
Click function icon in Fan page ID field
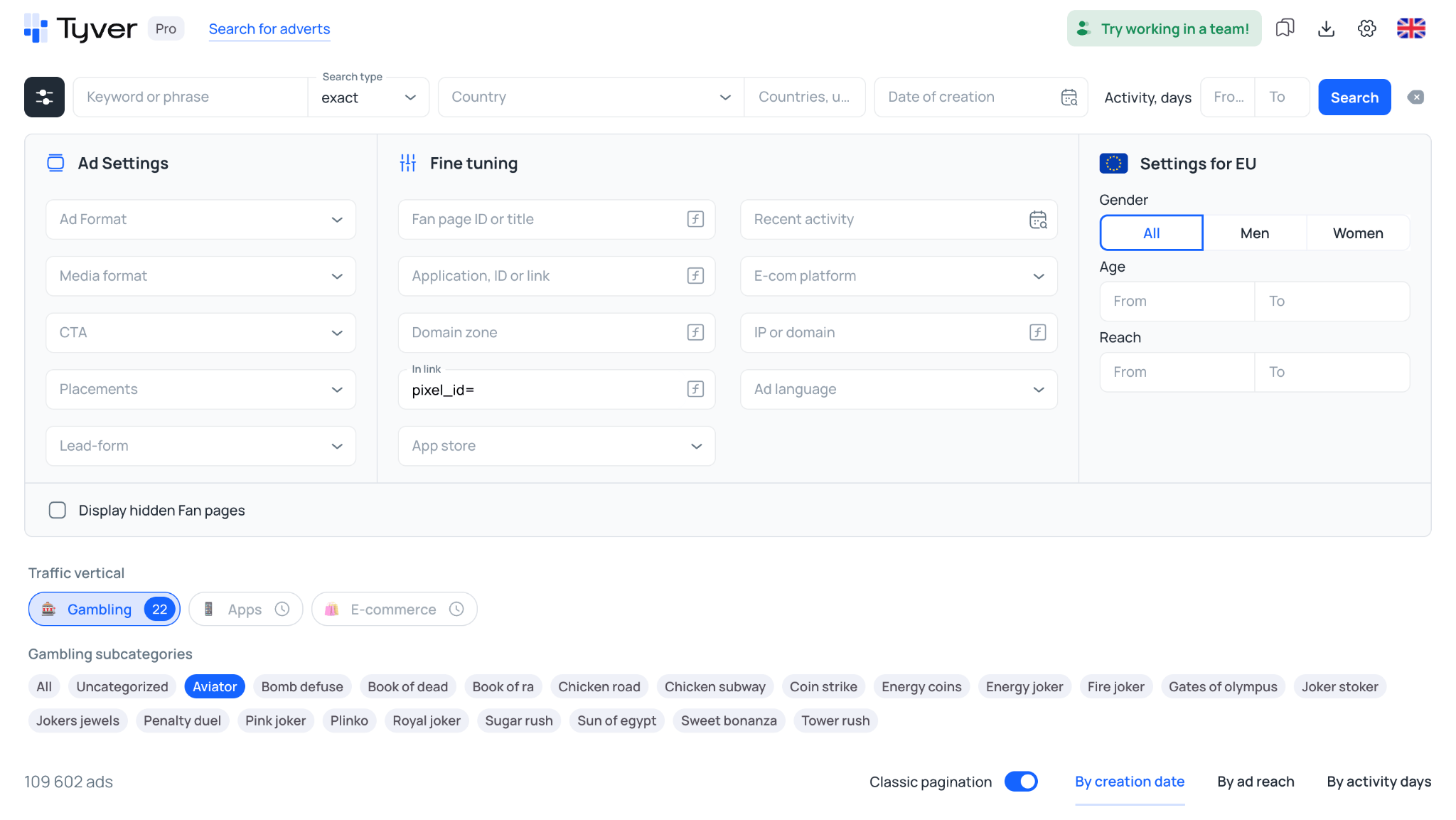(695, 219)
